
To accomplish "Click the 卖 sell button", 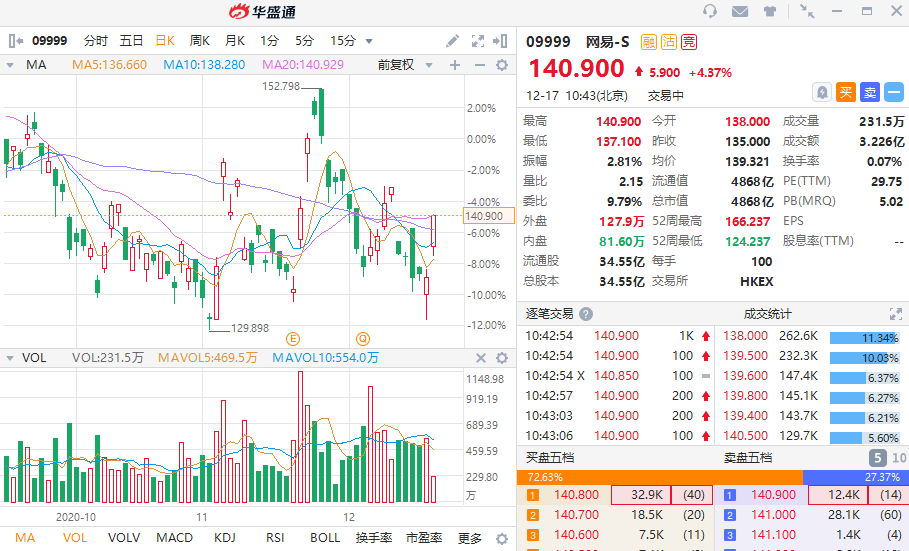I will click(x=870, y=92).
